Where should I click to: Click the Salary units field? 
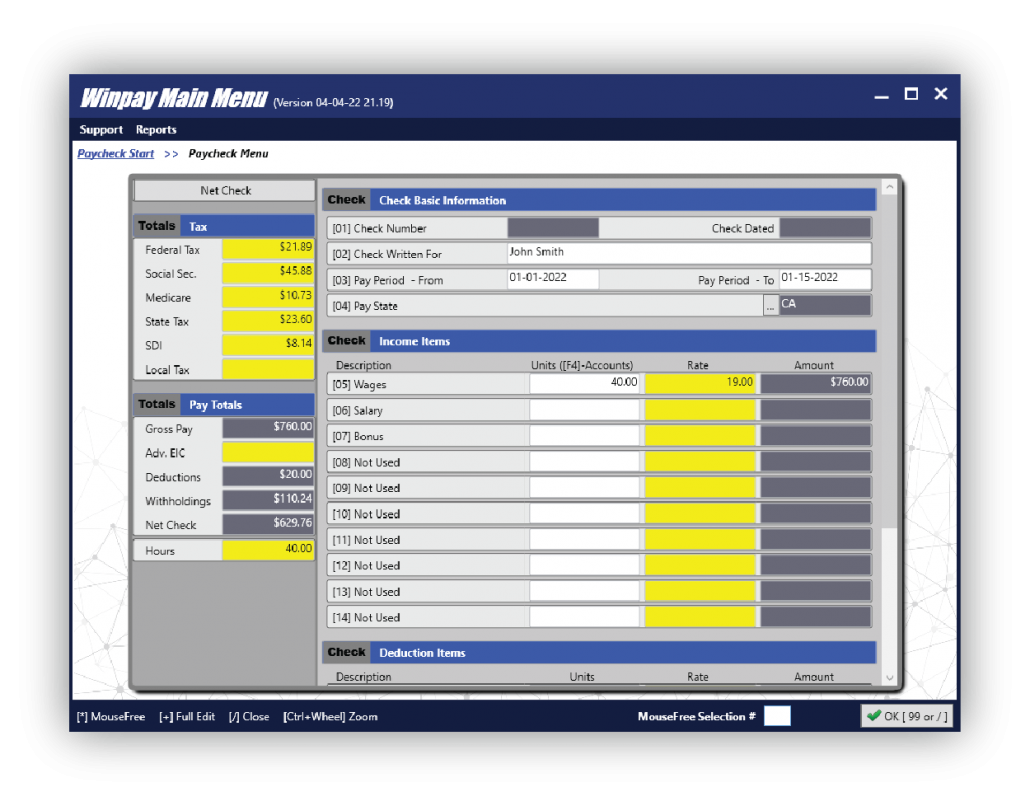(x=584, y=410)
